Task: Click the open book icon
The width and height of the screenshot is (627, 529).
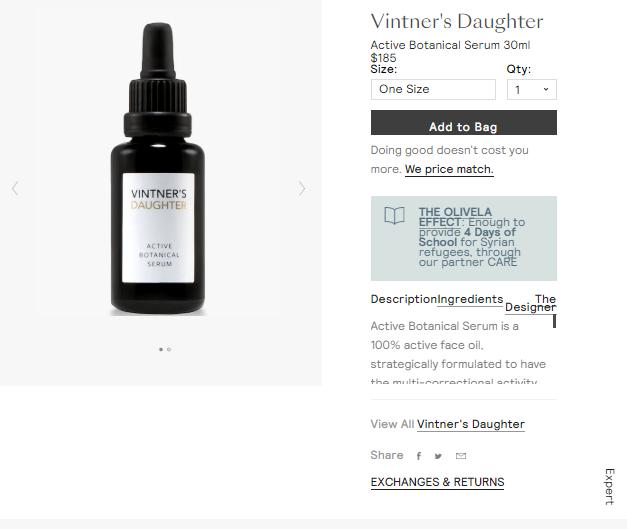Action: coord(394,216)
